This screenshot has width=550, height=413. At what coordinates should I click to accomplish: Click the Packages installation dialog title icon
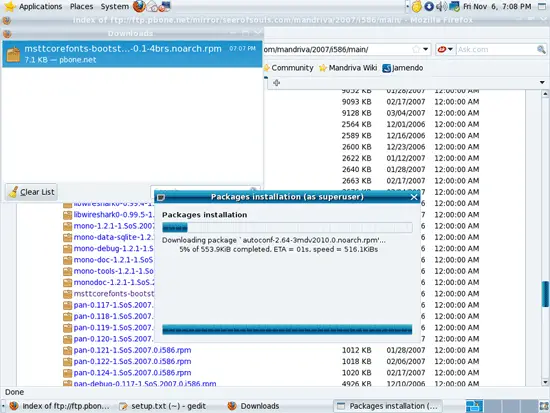161,198
